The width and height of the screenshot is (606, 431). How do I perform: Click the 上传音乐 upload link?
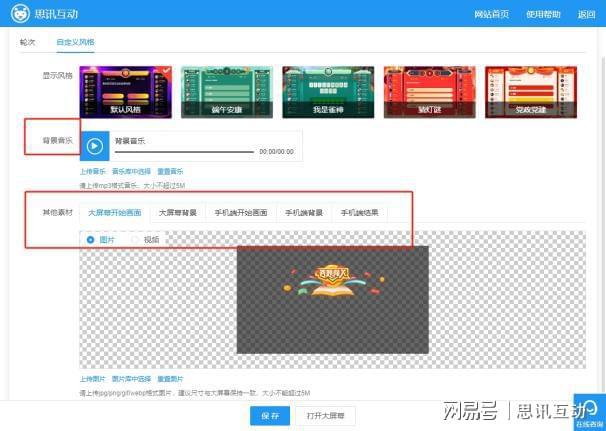(92, 171)
